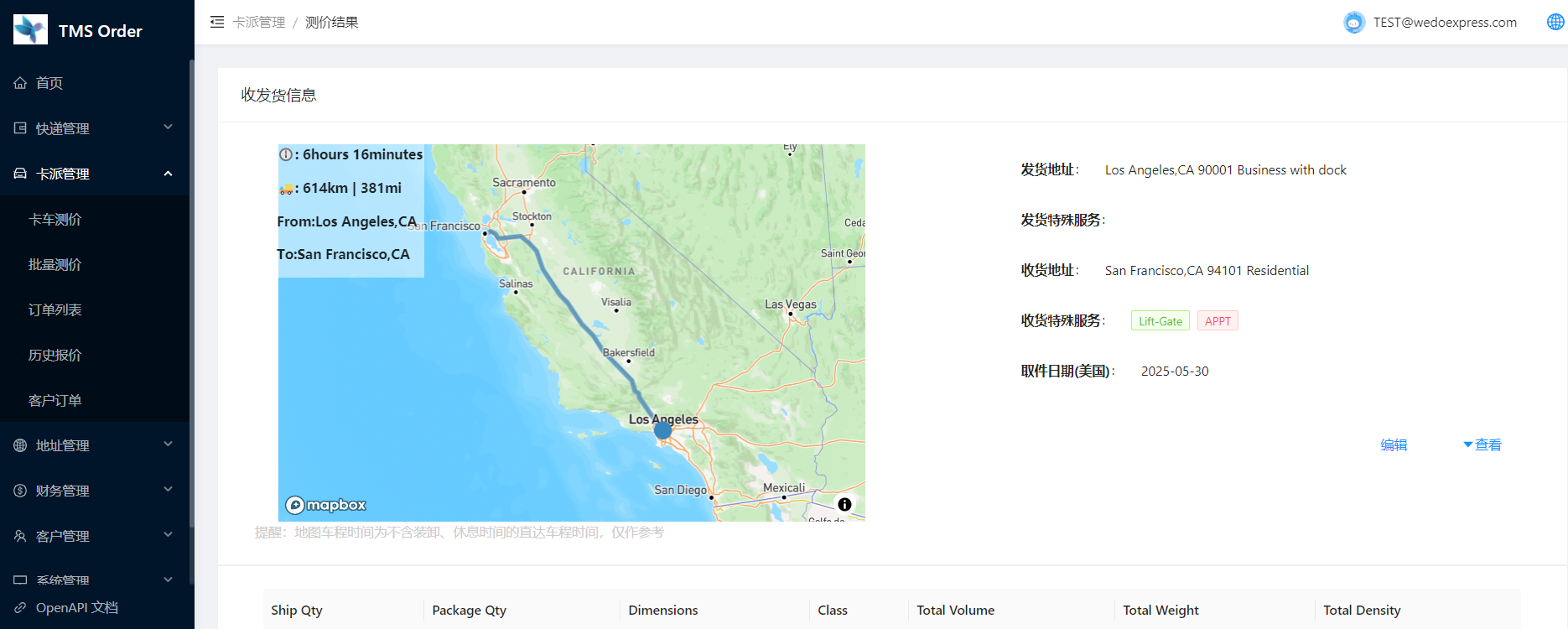Expand the 客户管理 menu
Screen dimensions: 1568x629
tap(92, 536)
